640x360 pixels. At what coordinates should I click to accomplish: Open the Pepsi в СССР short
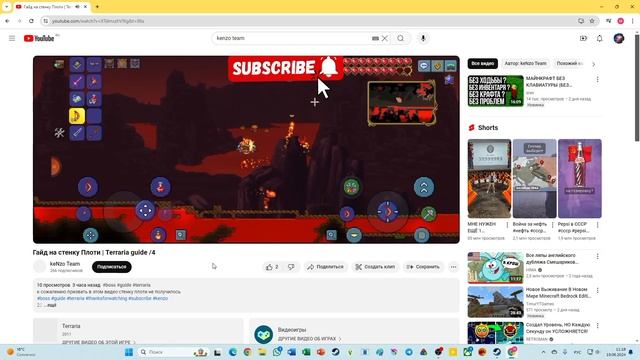pyautogui.click(x=580, y=178)
